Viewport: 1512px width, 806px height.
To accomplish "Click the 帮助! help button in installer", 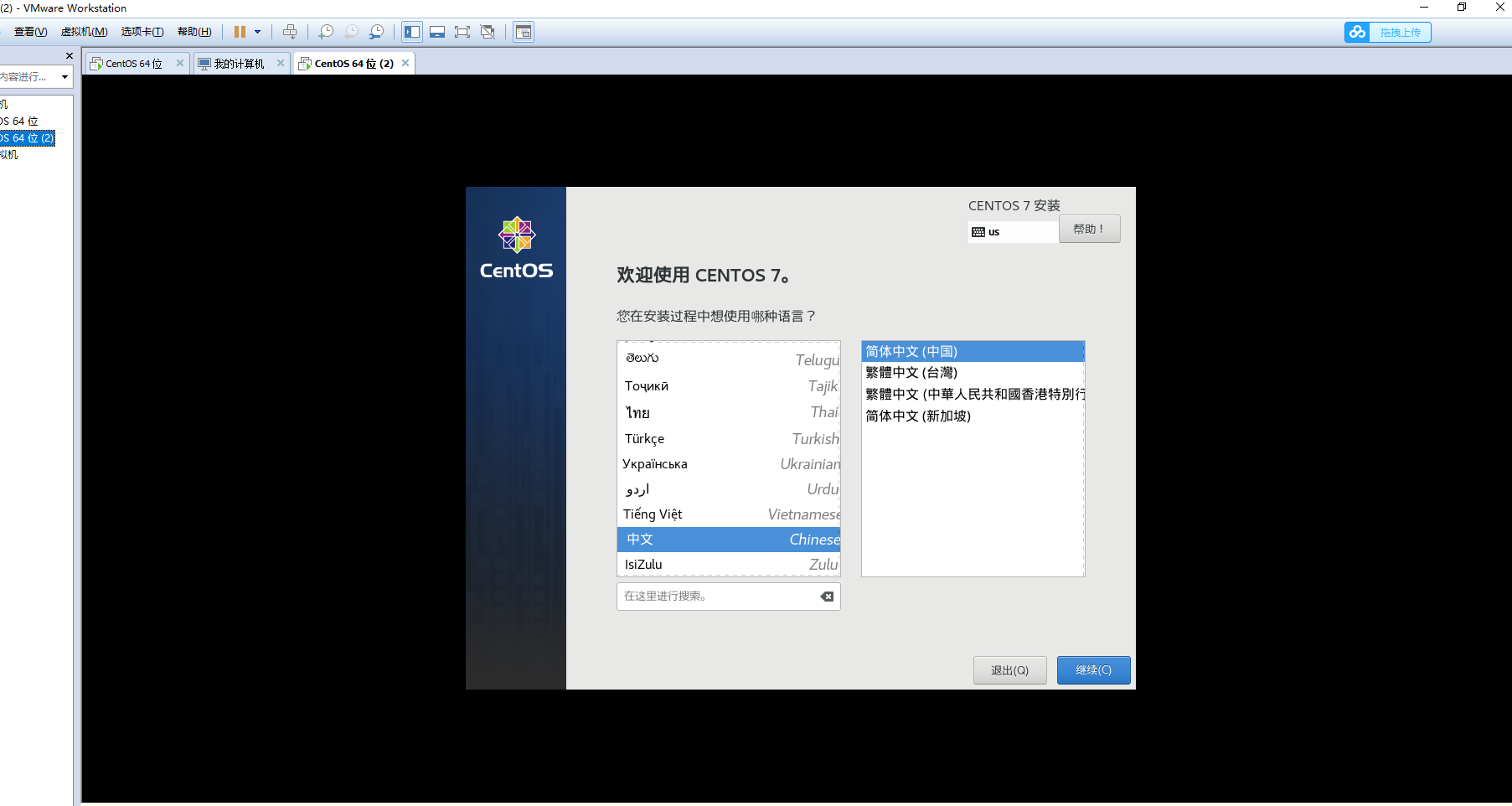I will pos(1089,229).
